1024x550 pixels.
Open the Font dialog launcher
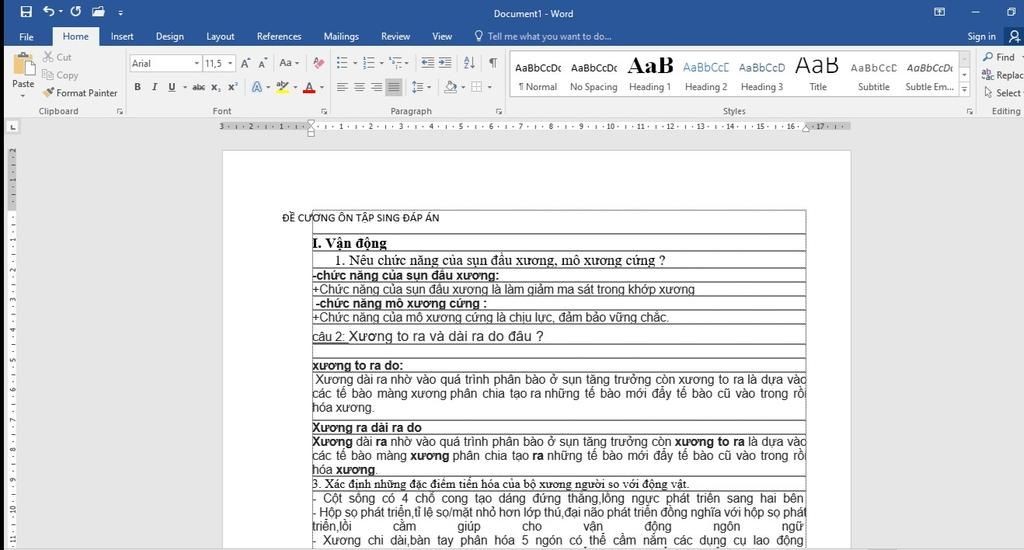click(324, 112)
